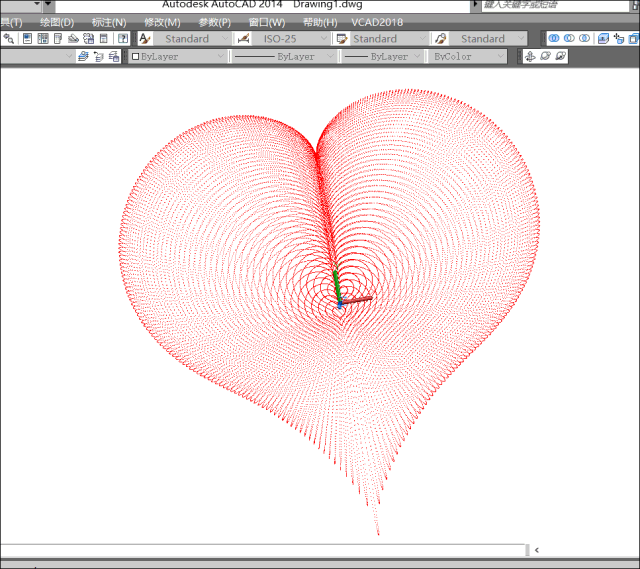Click the dimension style icon
The width and height of the screenshot is (640, 569).
[x=243, y=39]
